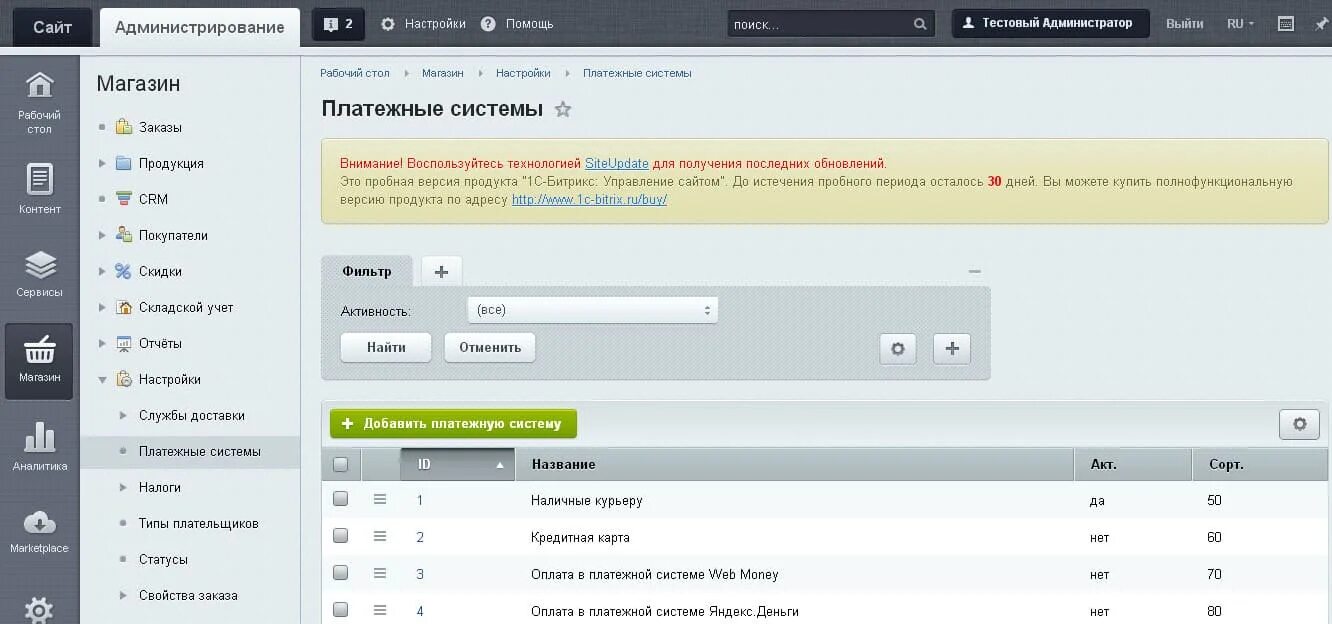Viewport: 1332px width, 624px height.
Task: Expand the Скидки tree node
Action: pos(102,271)
